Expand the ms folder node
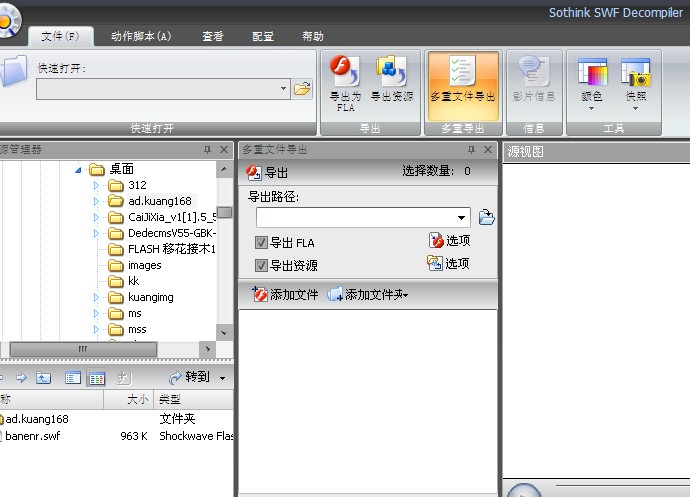The height and width of the screenshot is (497, 690). pos(96,313)
